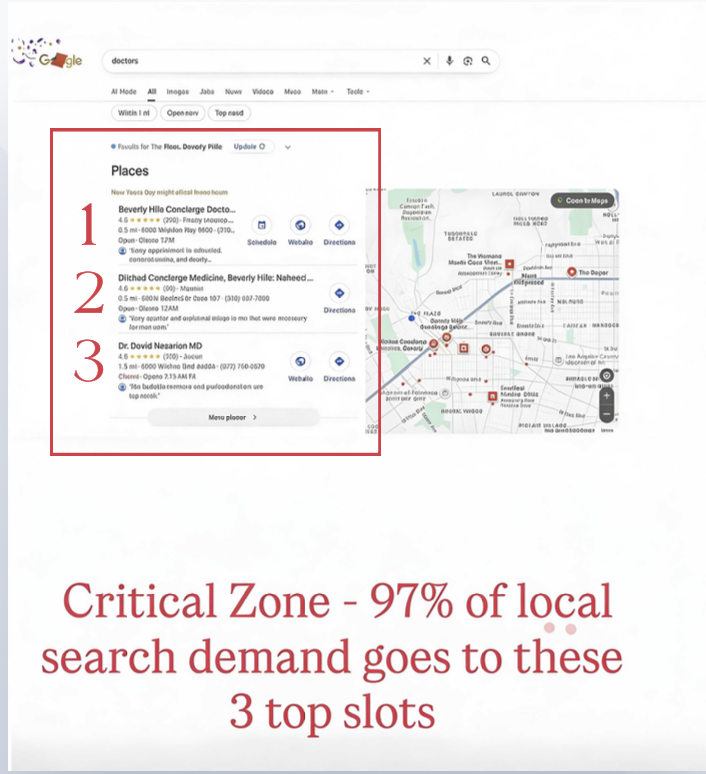Open the Tools dropdown in search tabs
Image resolution: width=706 pixels, height=774 pixels.
click(357, 91)
